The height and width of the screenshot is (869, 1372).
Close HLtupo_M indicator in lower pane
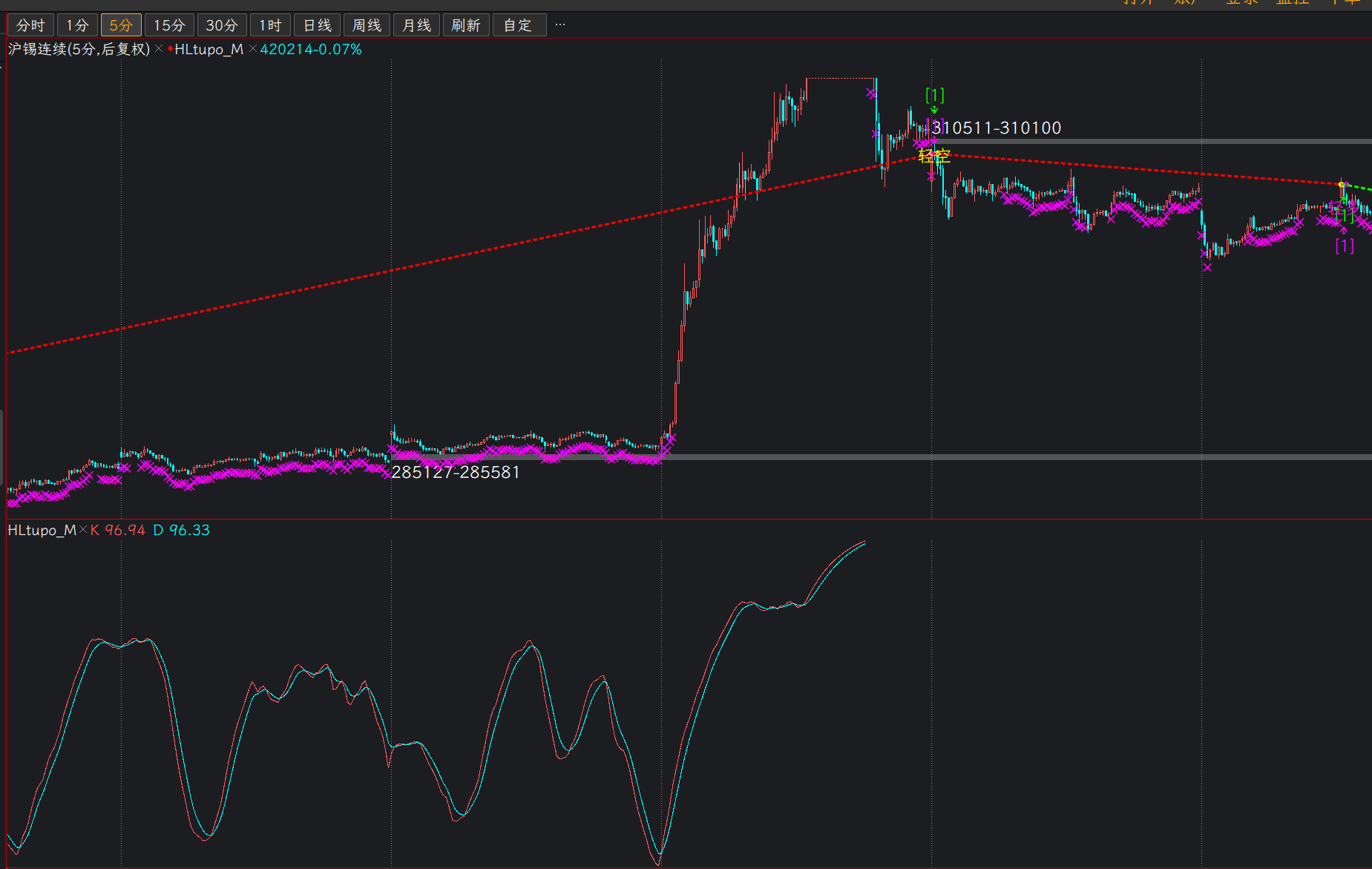83,530
